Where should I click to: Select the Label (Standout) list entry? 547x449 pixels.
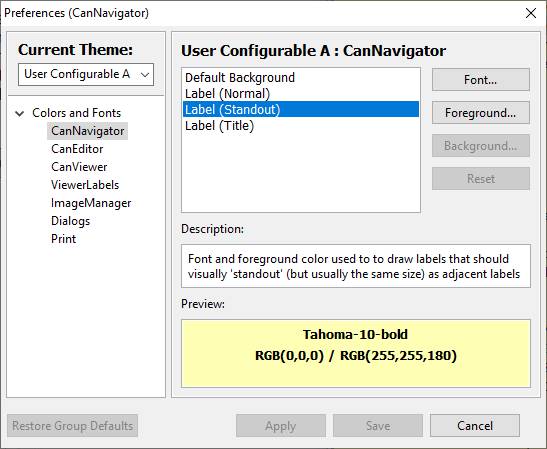click(x=301, y=110)
